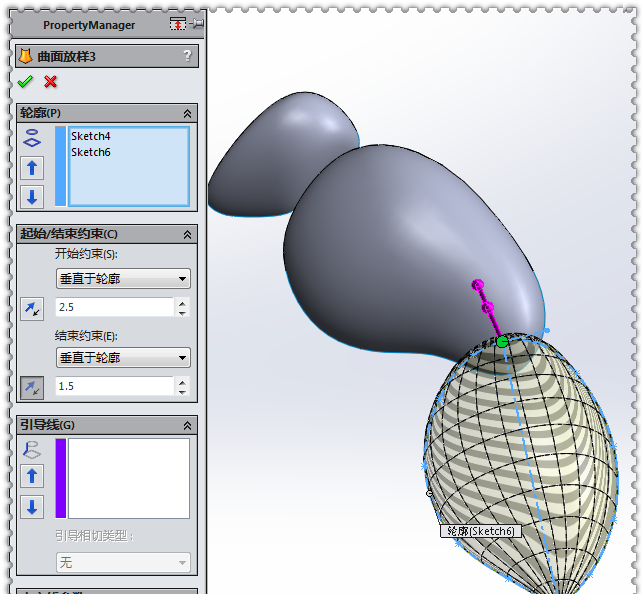Collapse the 起始/结束约束(C) section

[187, 234]
